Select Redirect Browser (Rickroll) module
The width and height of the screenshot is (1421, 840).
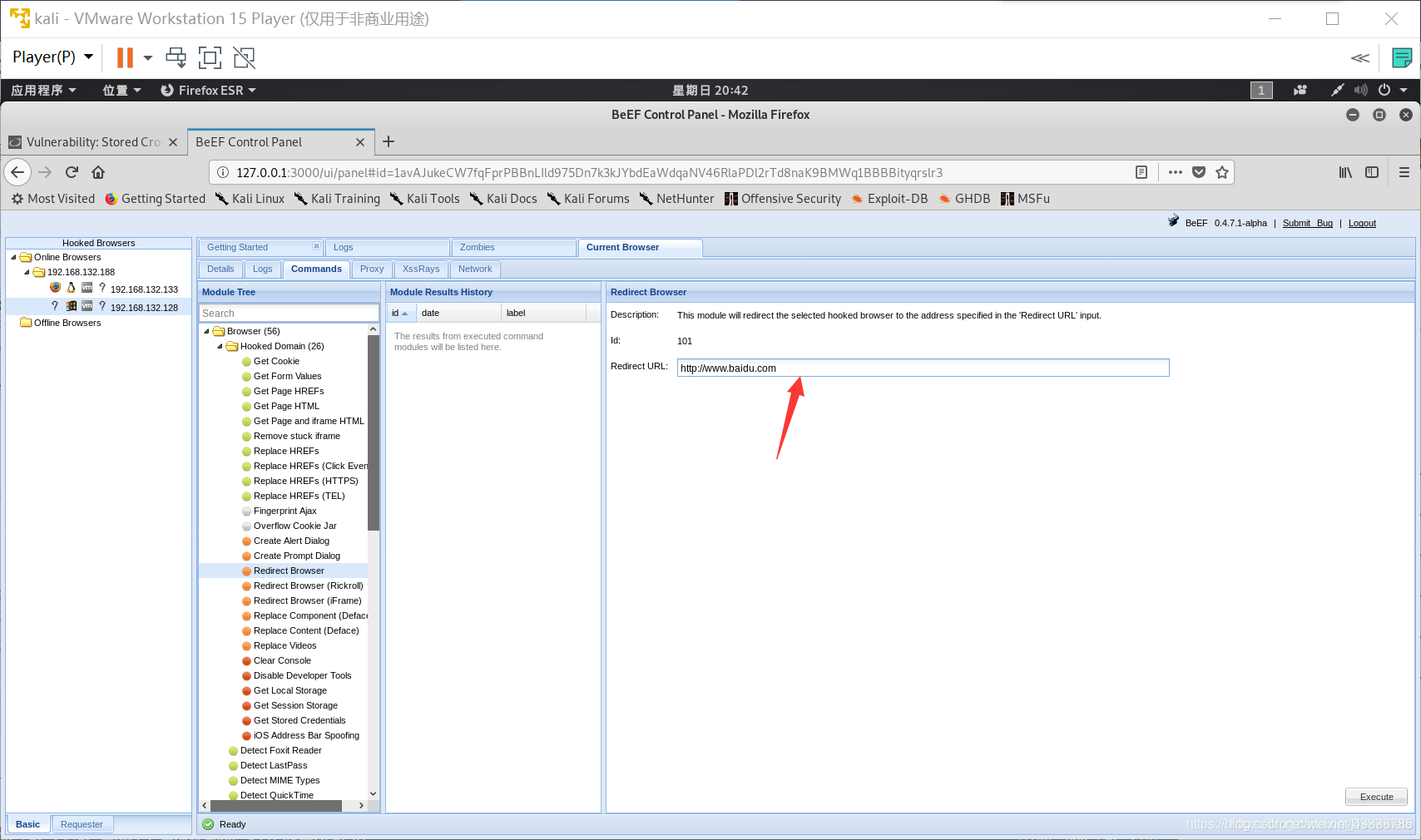point(308,586)
